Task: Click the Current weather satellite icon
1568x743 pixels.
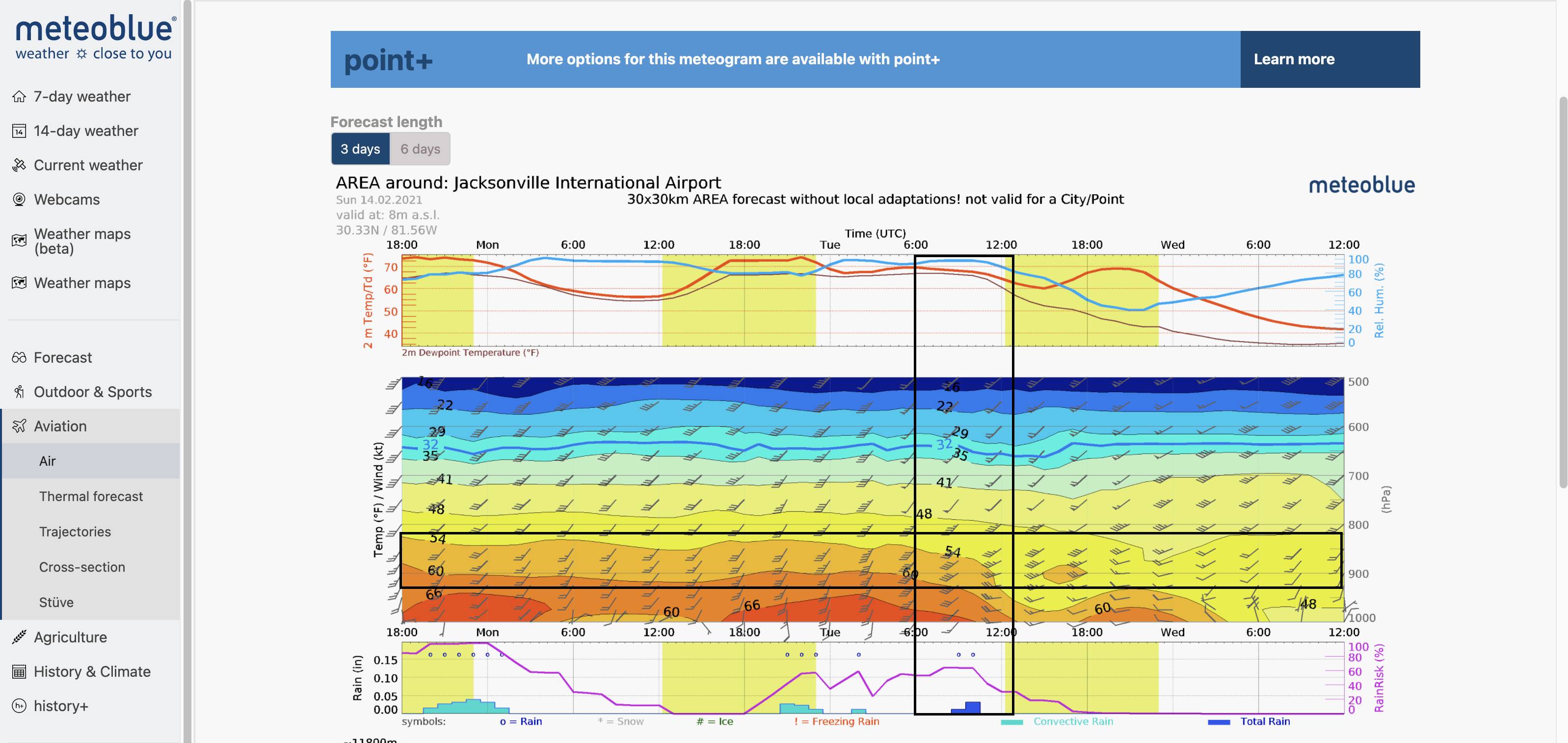Action: click(x=19, y=165)
